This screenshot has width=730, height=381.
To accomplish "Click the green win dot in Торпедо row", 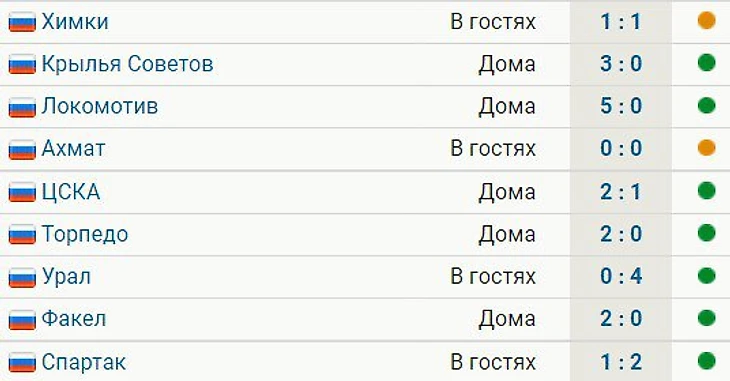I will 706,233.
